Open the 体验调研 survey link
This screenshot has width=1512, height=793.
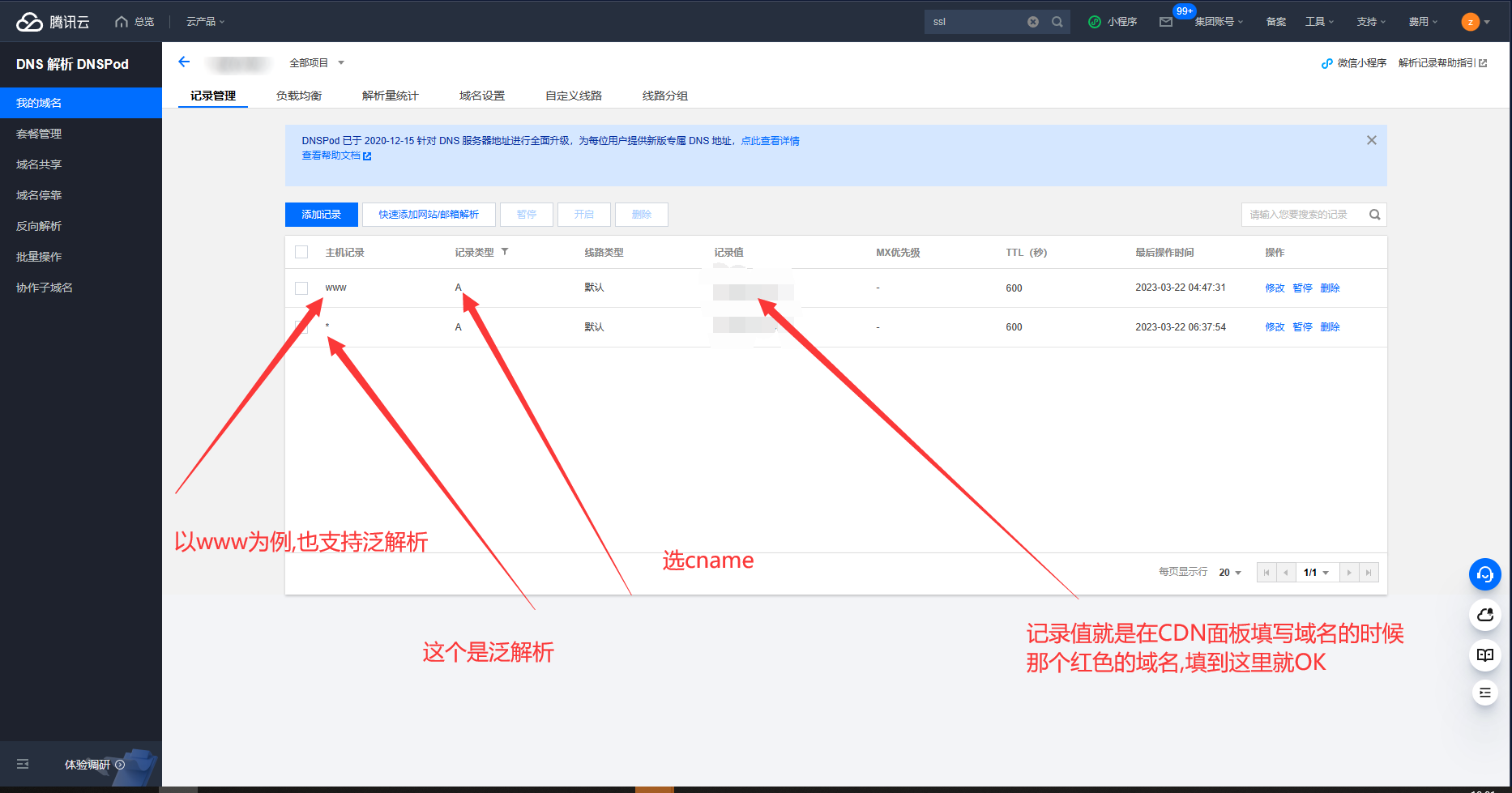(x=95, y=764)
